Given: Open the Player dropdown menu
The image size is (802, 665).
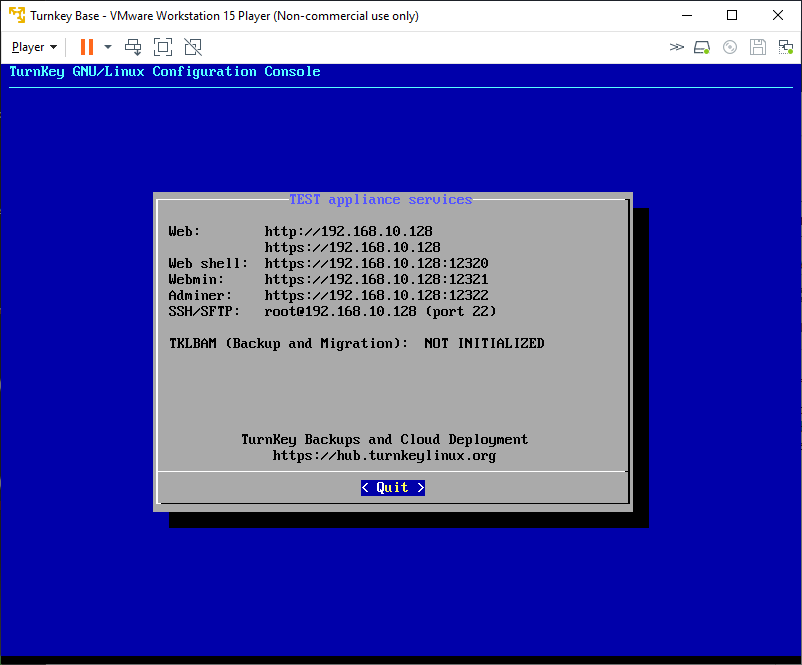Looking at the screenshot, I should (x=34, y=47).
